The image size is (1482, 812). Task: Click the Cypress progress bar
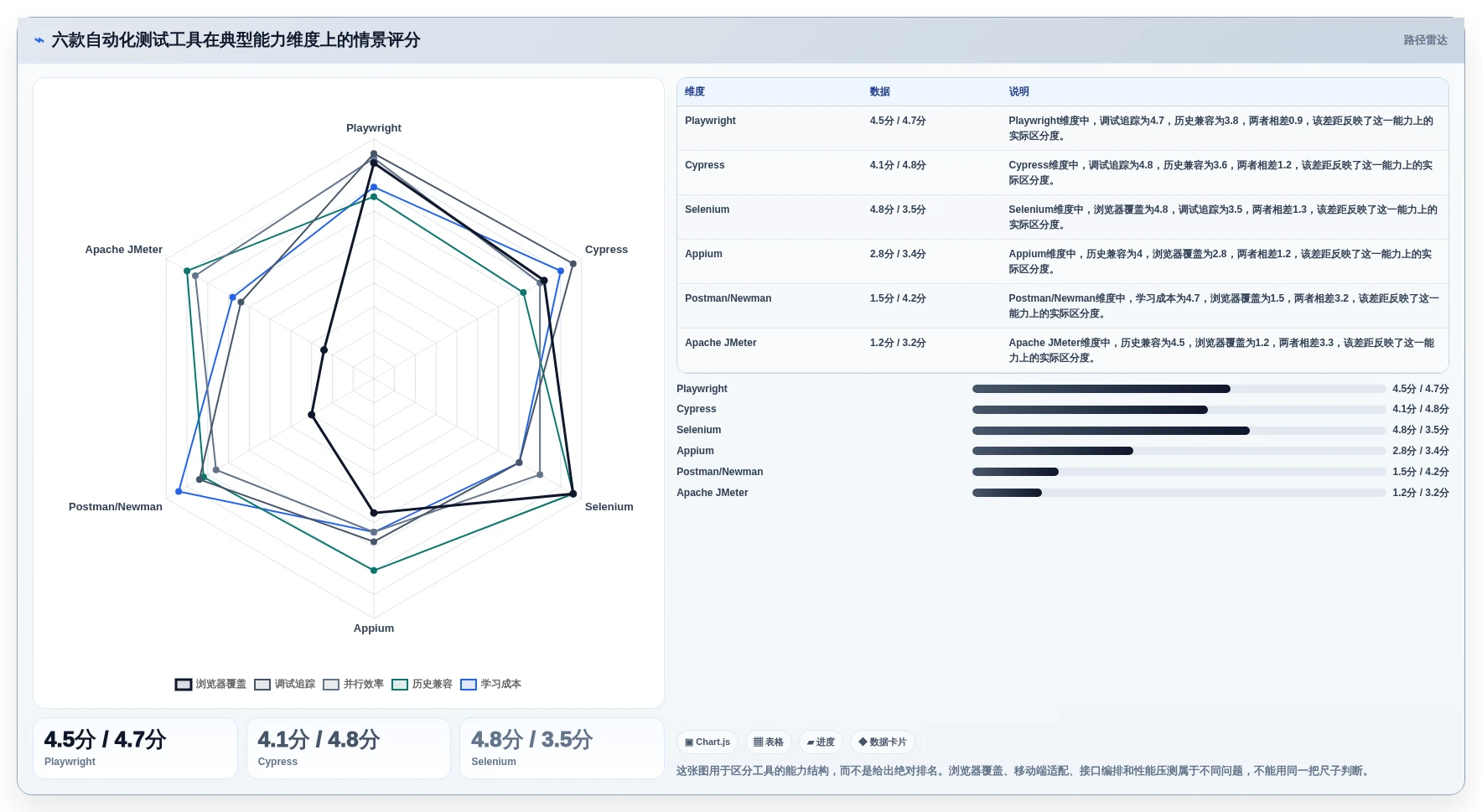(1179, 410)
